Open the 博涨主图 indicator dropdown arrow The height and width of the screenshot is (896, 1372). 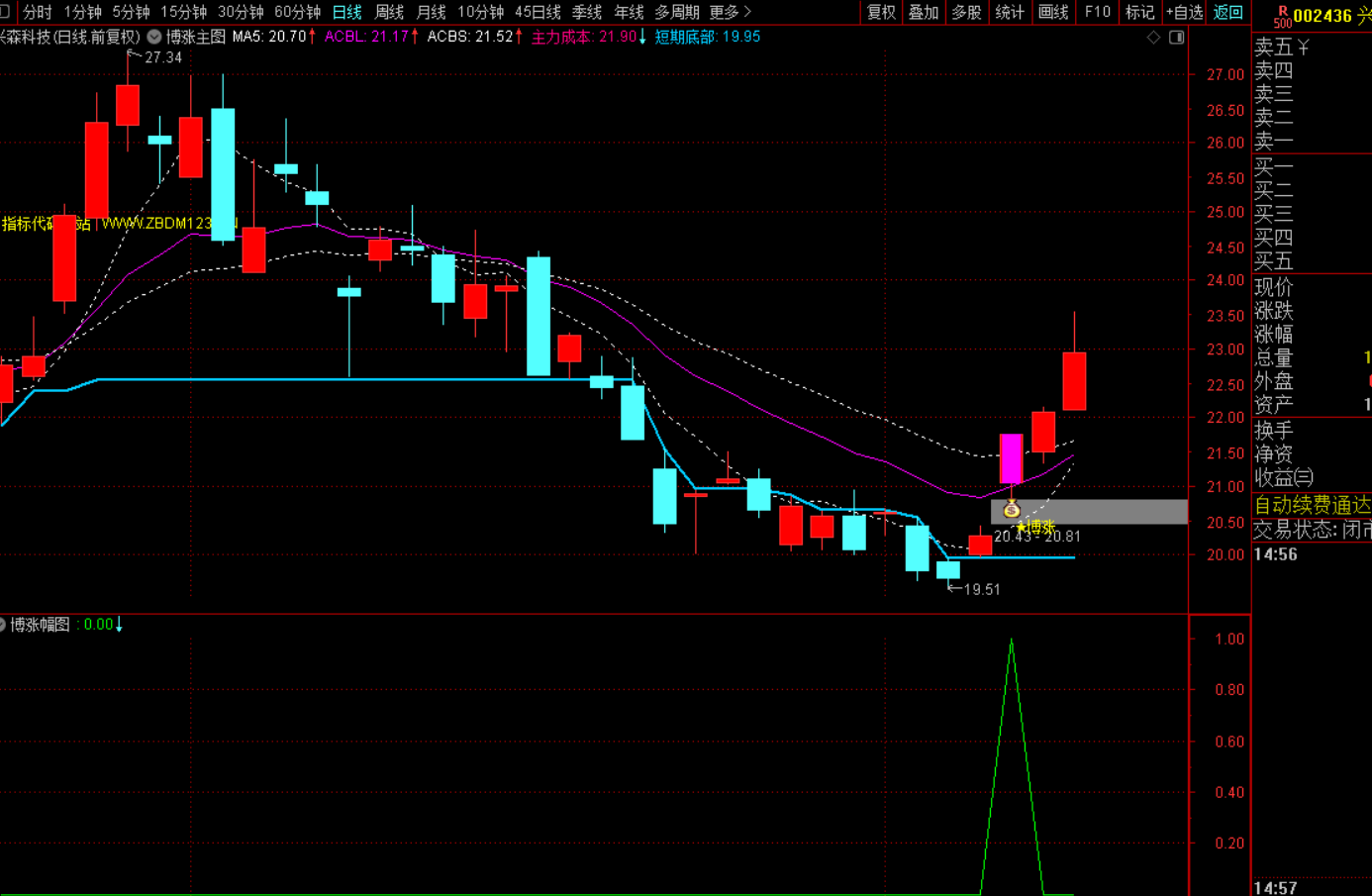point(154,37)
